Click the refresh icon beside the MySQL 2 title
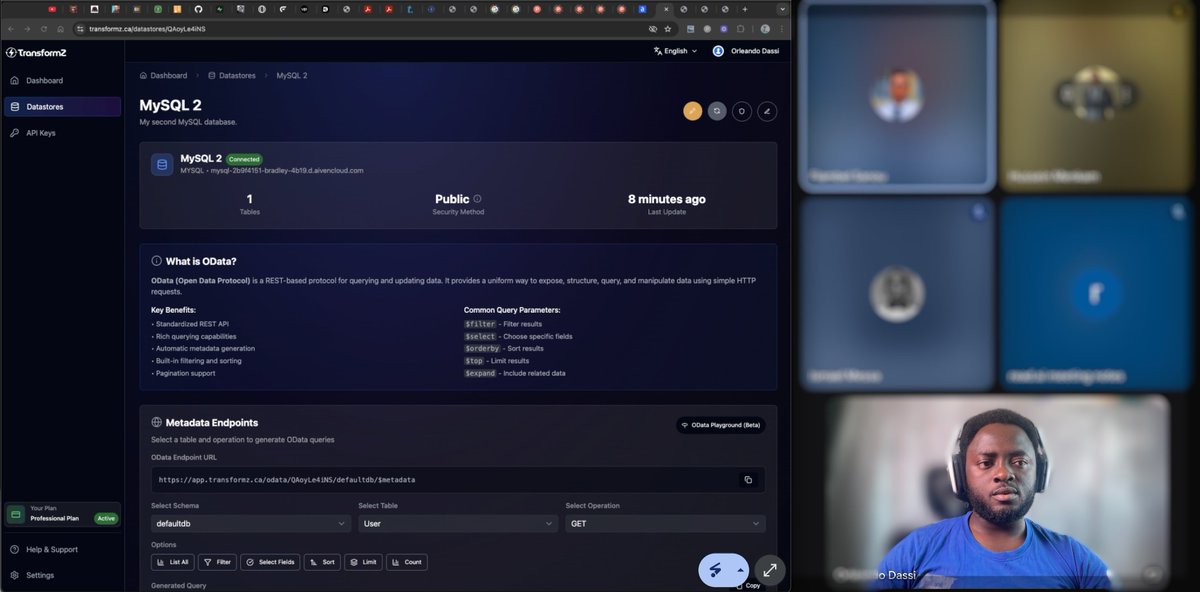The image size is (1200, 592). click(x=717, y=111)
